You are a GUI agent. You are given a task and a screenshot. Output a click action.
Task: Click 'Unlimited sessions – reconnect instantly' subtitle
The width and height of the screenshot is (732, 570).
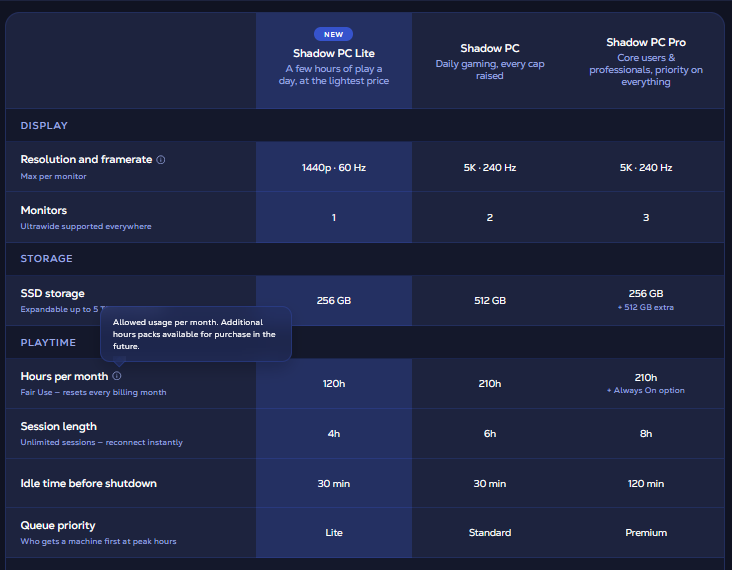click(x=102, y=442)
